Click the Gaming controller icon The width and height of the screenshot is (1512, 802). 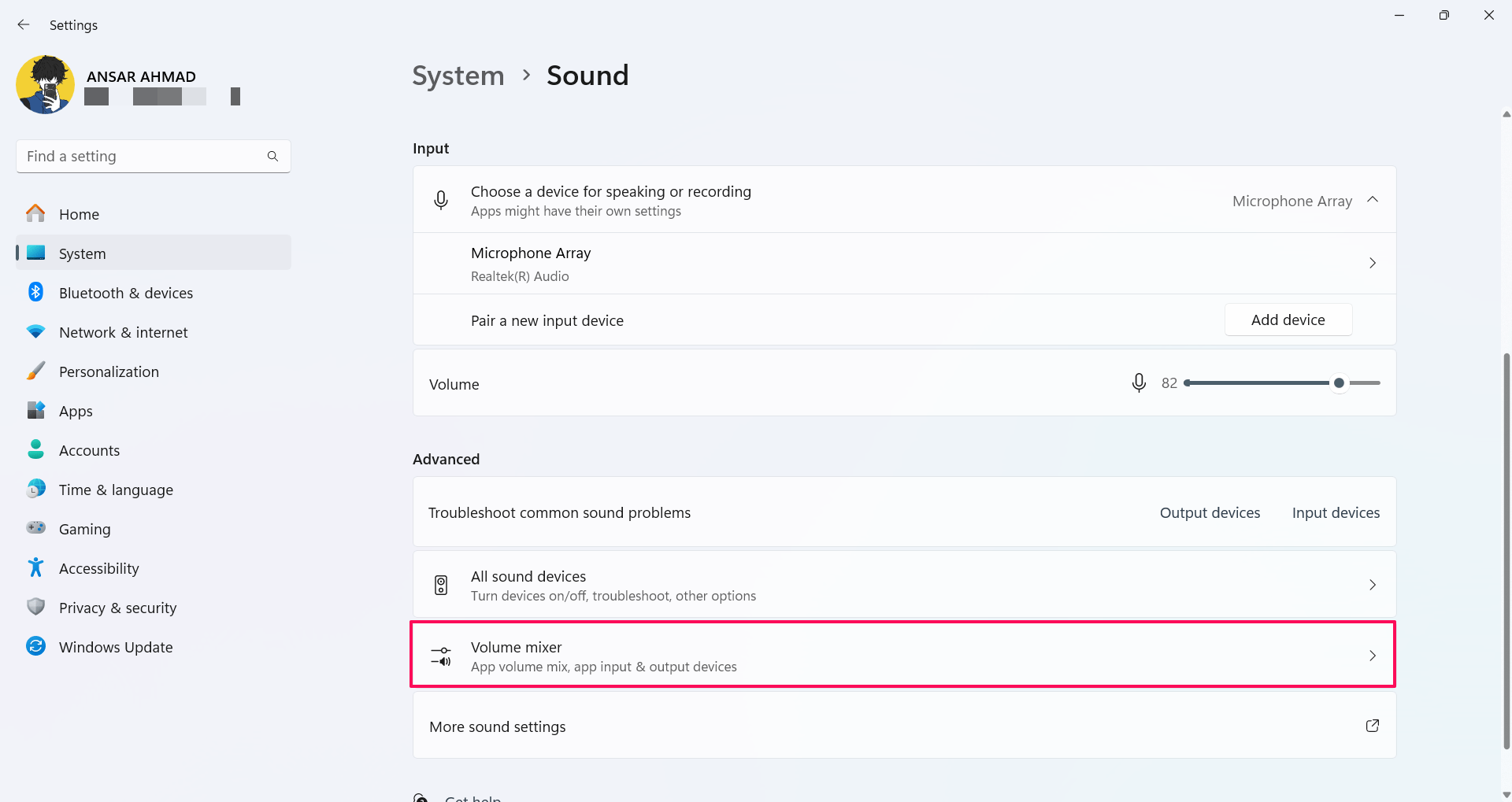click(x=35, y=527)
